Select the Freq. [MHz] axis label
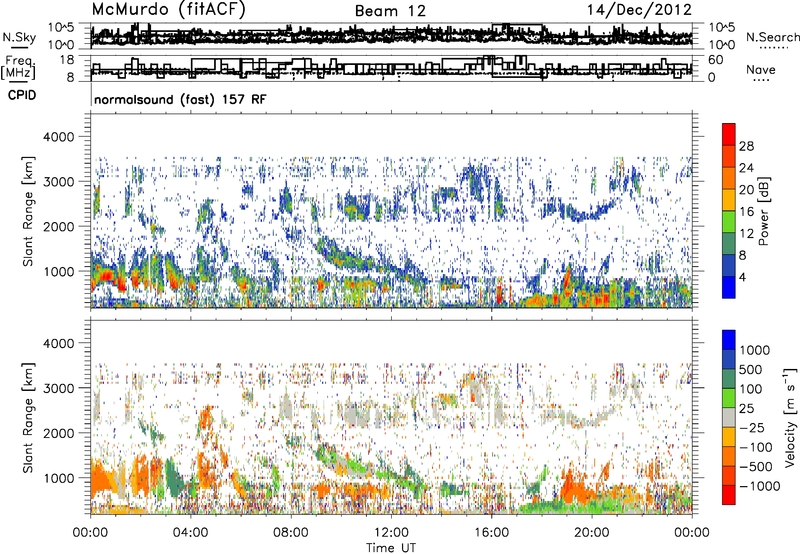Image resolution: width=800 pixels, height=554 pixels. 18,68
